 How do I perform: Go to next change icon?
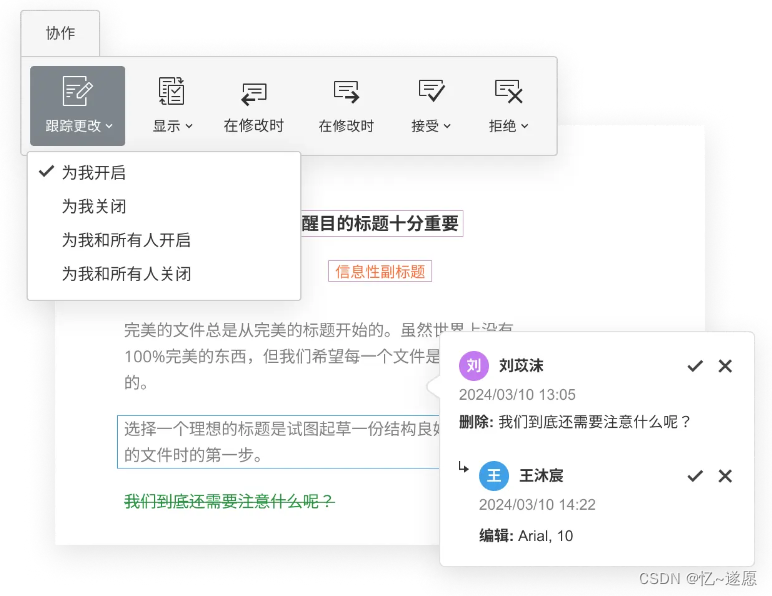click(x=346, y=92)
